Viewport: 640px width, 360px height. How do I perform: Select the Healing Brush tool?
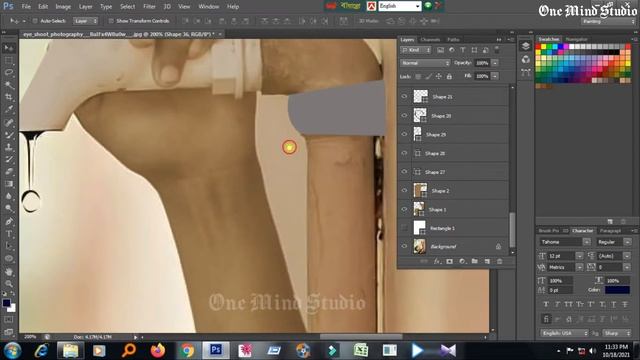(x=9, y=122)
